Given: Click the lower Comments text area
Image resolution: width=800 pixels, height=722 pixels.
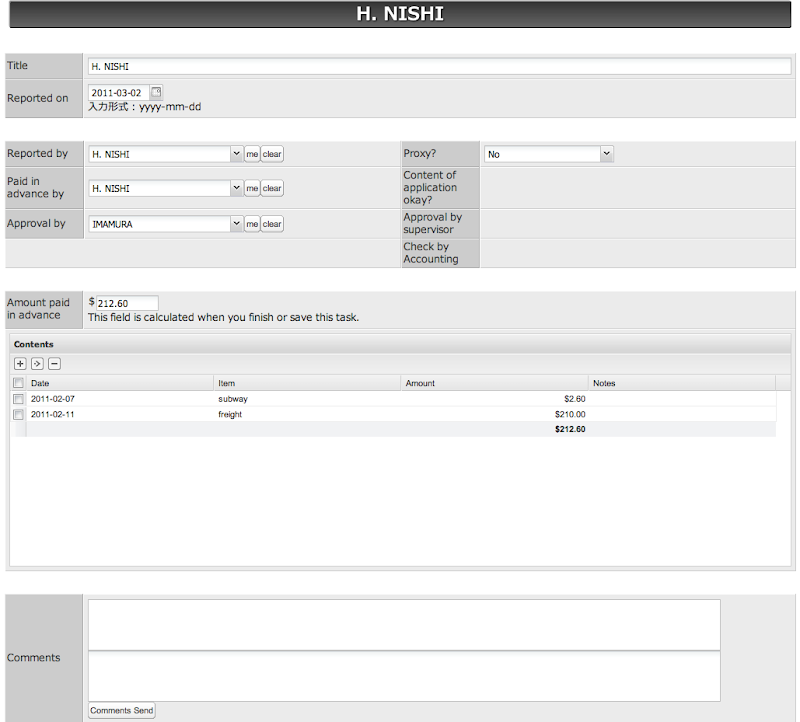Looking at the screenshot, I should pyautogui.click(x=404, y=676).
